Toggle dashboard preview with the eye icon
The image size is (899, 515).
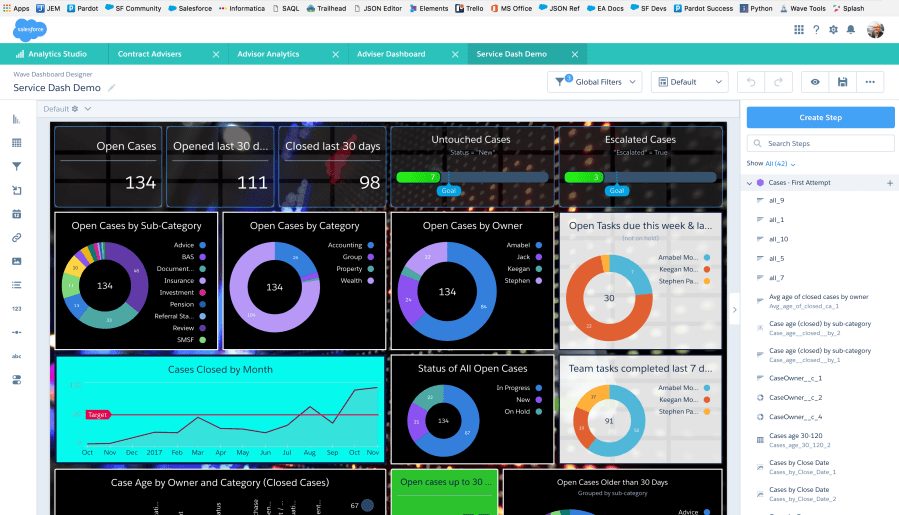click(815, 82)
